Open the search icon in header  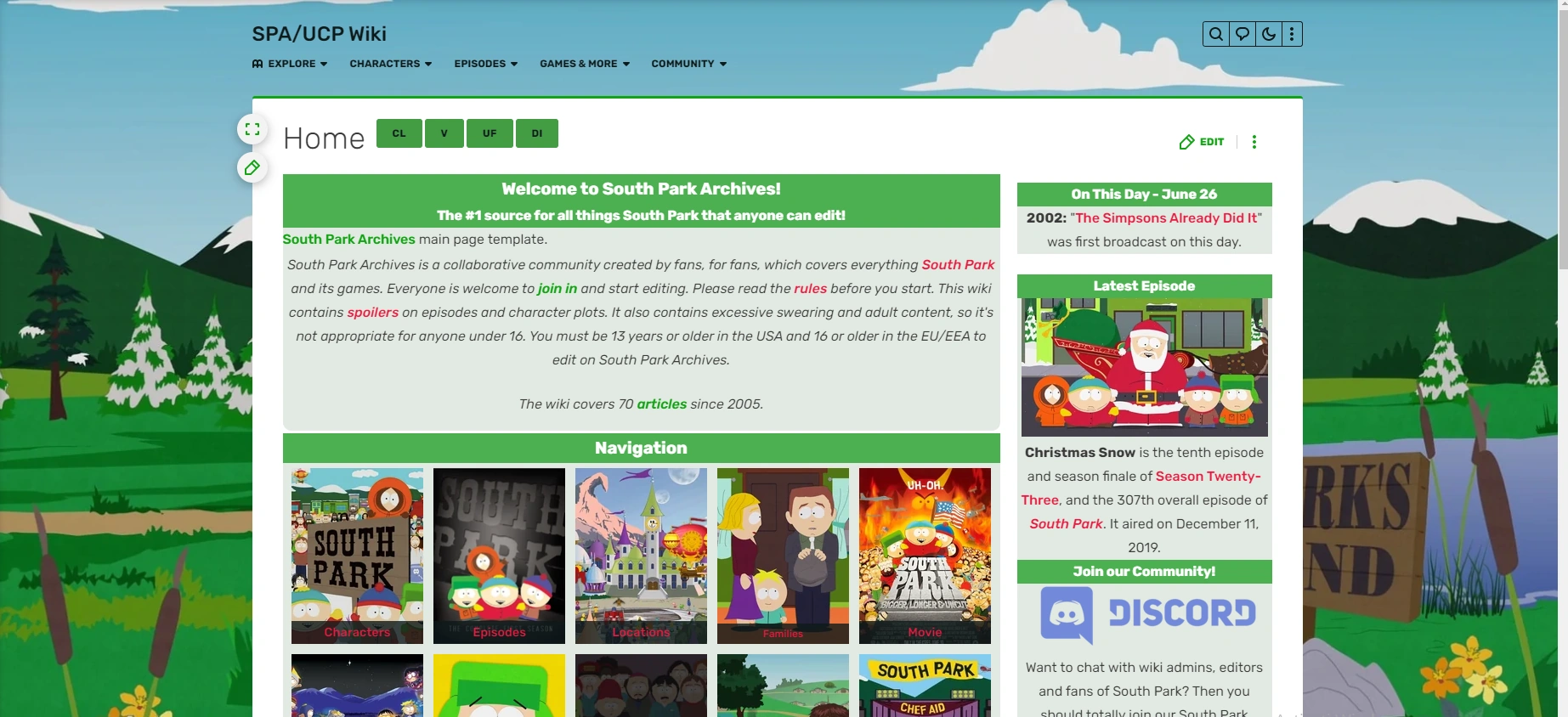1216,34
